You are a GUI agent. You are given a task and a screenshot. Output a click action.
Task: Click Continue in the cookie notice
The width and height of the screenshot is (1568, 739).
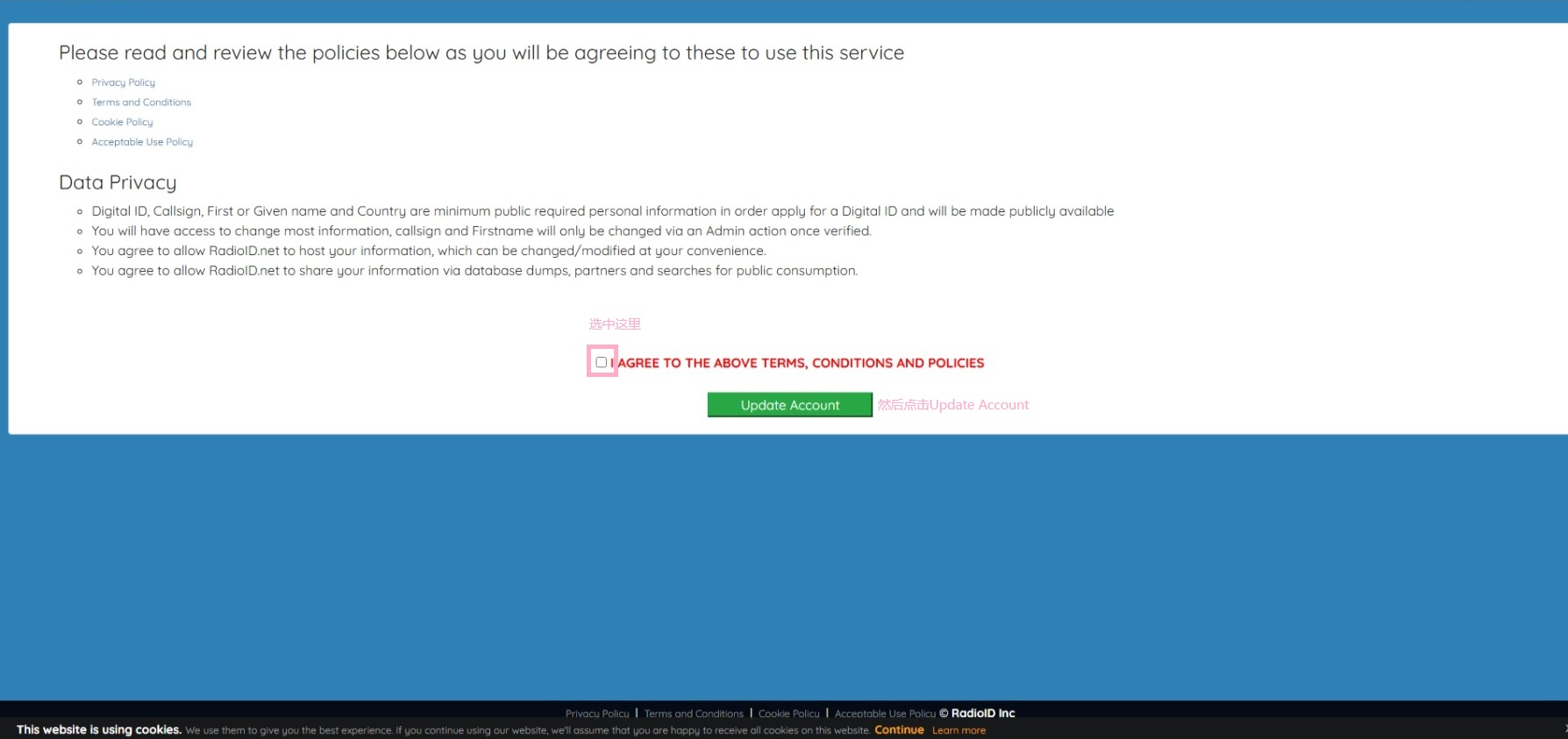tap(899, 730)
